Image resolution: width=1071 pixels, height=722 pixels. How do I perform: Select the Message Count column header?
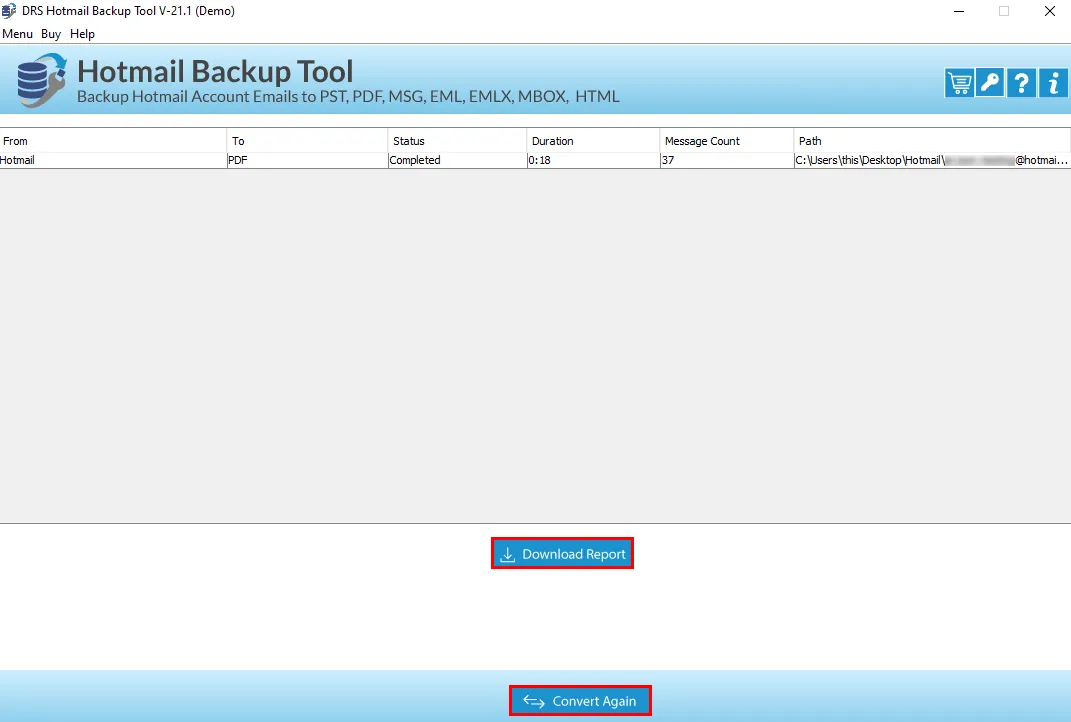point(727,141)
